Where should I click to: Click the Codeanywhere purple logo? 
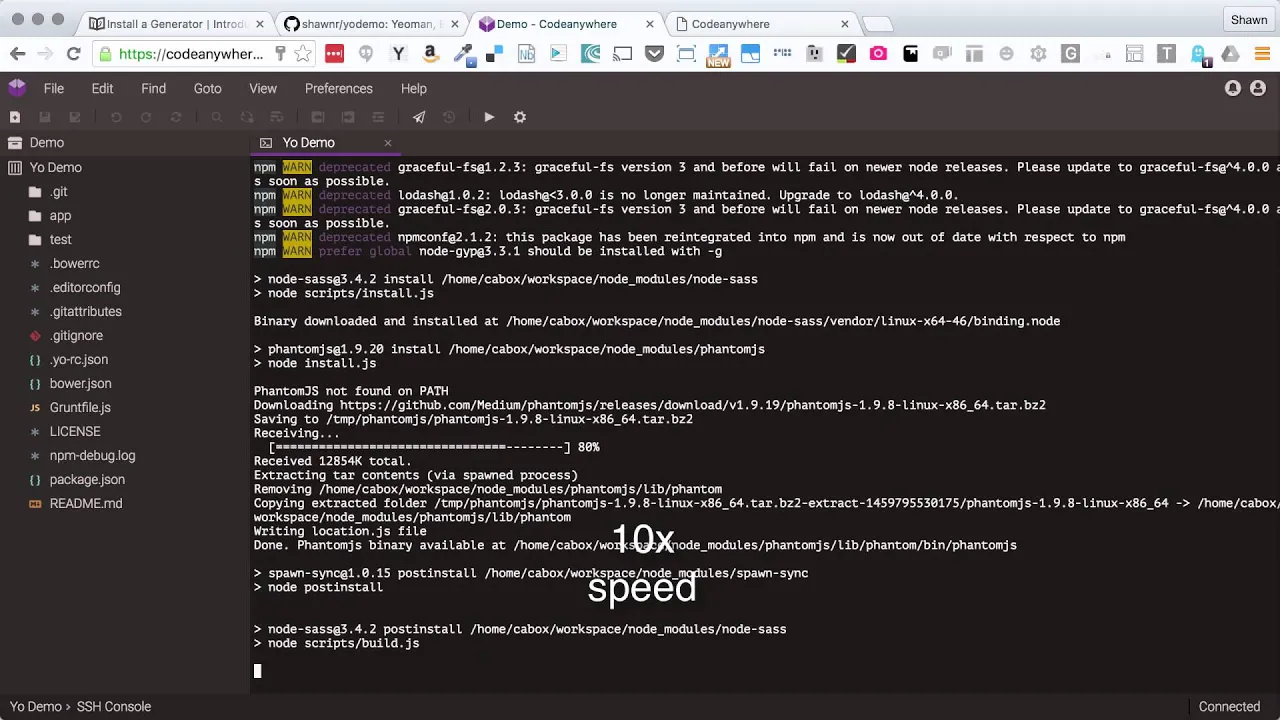point(16,88)
